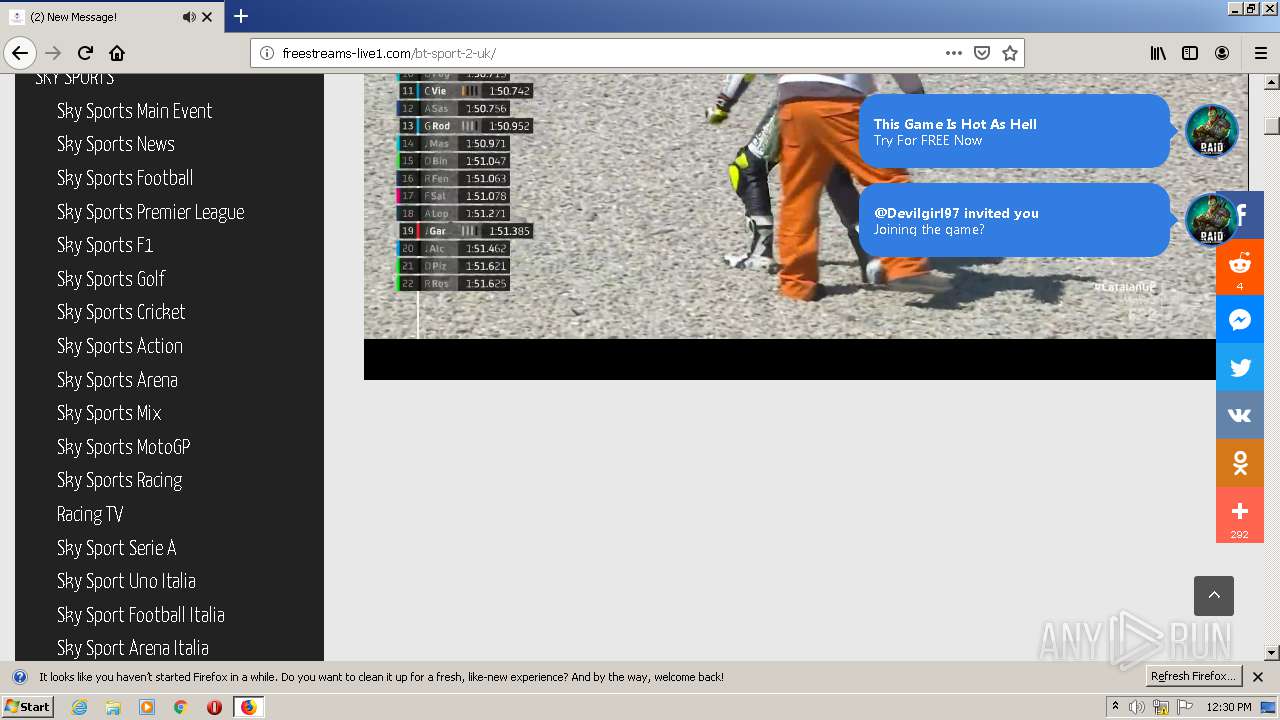This screenshot has width=1280, height=720.
Task: Click the page vertical scrollbar down arrow
Action: pos(1272,653)
